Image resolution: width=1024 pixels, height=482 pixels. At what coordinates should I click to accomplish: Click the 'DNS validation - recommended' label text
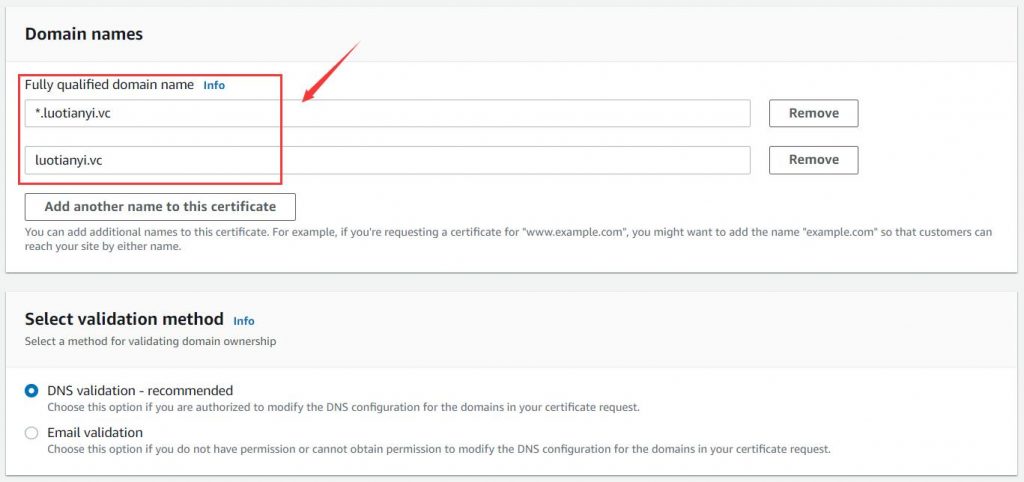tap(140, 391)
